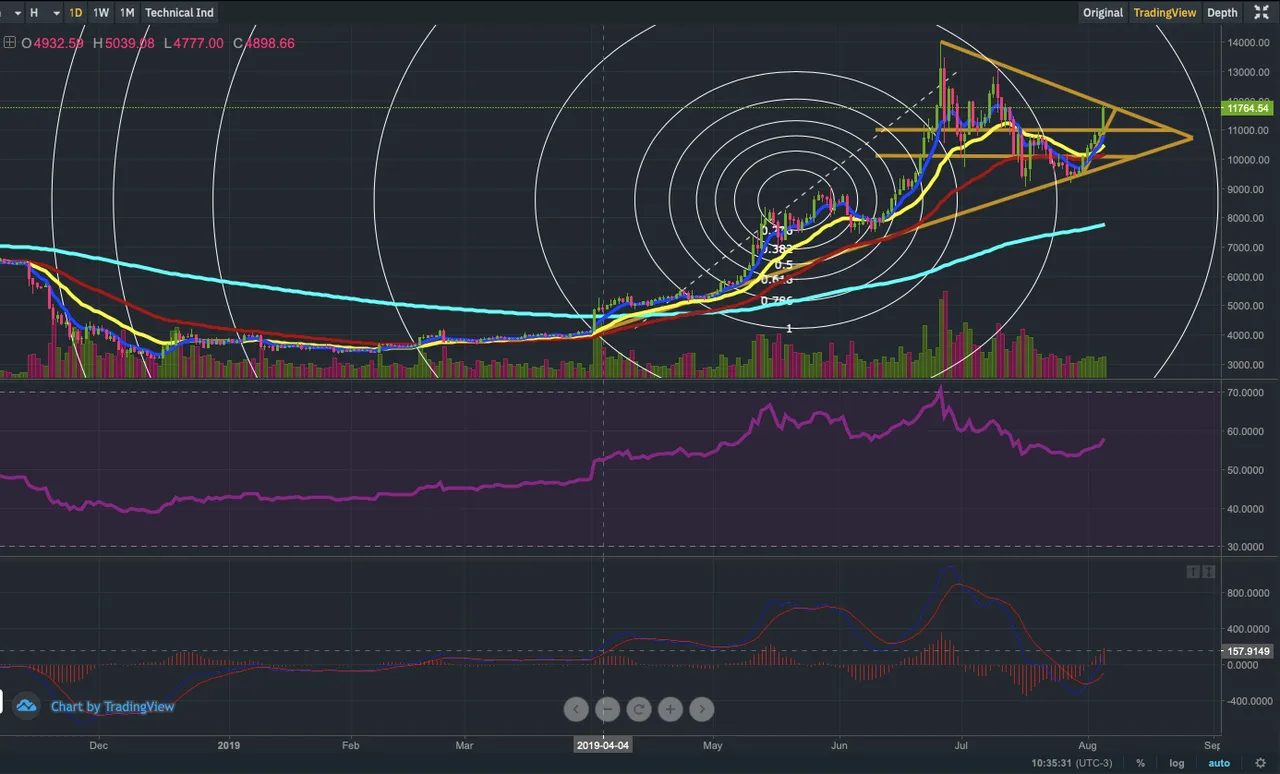
Task: Toggle fullscreen chart mode icon
Action: click(1261, 13)
